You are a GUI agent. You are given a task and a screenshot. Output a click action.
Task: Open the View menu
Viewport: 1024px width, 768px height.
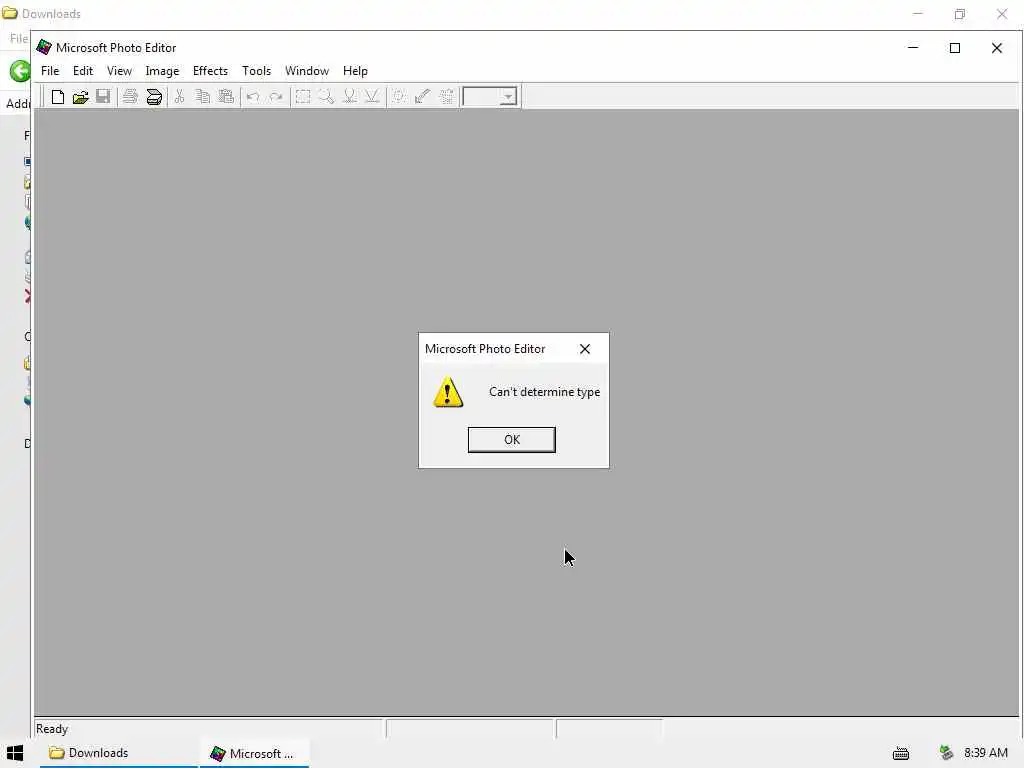pos(119,71)
